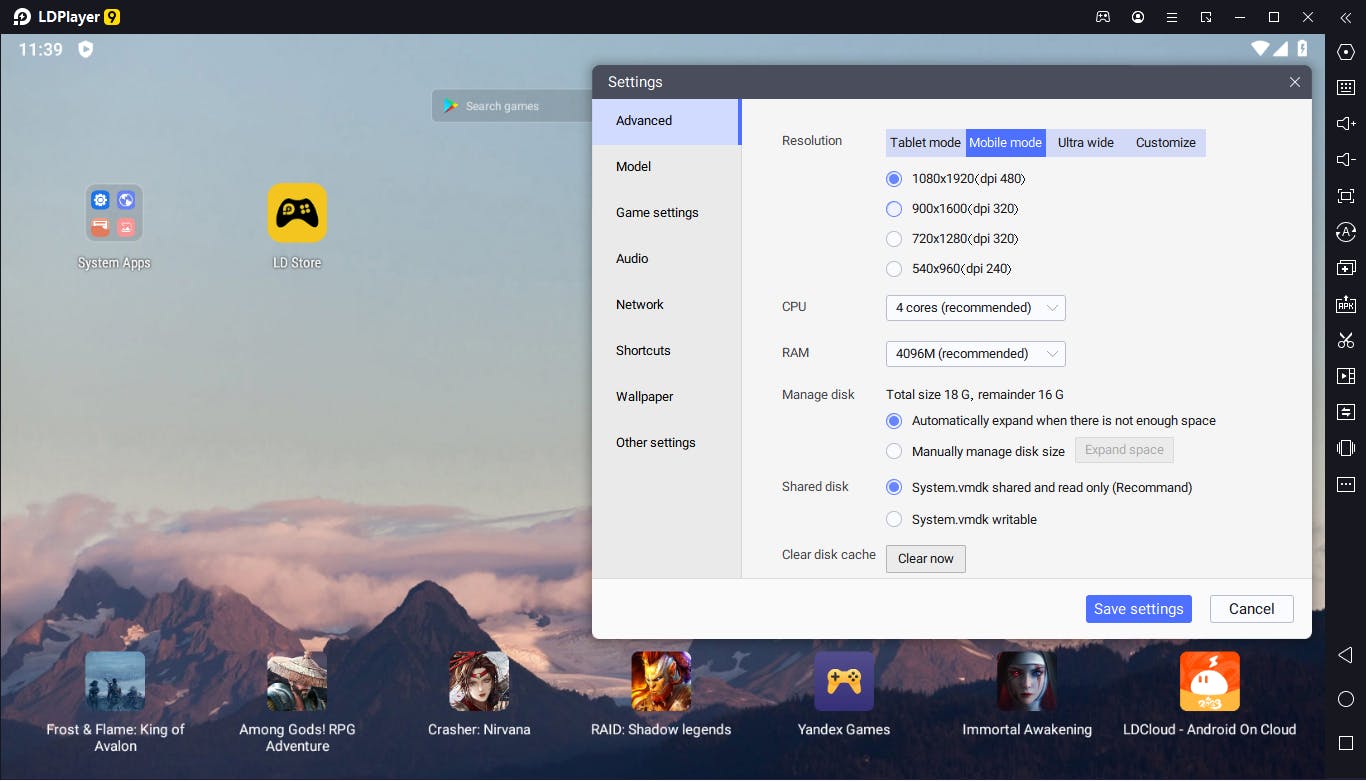Switch to Mobile mode resolution tab
This screenshot has height=781, width=1366.
[1005, 143]
